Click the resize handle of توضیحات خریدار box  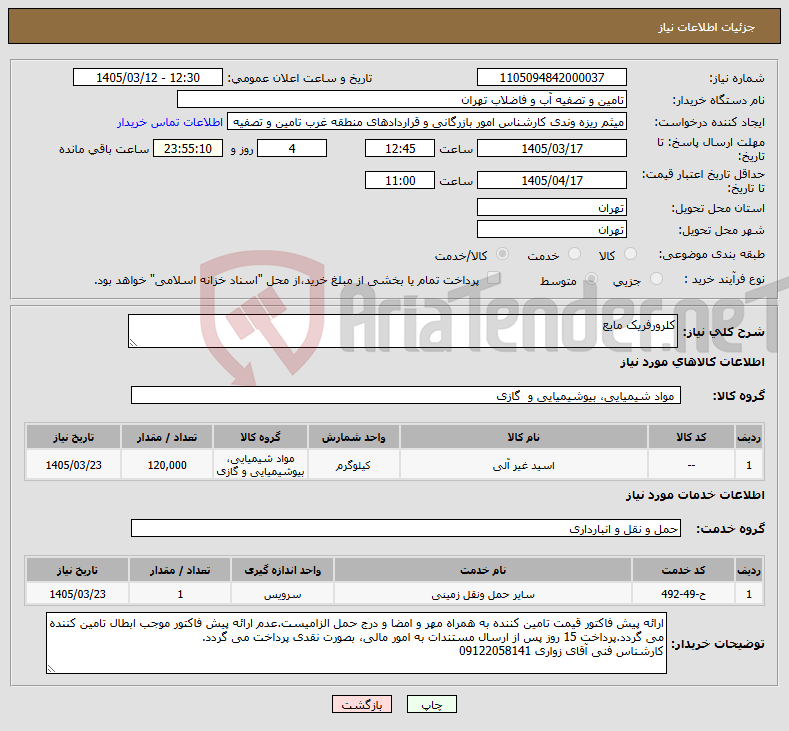[51, 669]
